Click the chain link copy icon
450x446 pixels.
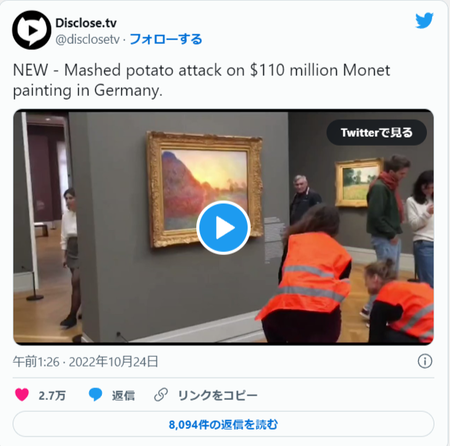coord(161,395)
